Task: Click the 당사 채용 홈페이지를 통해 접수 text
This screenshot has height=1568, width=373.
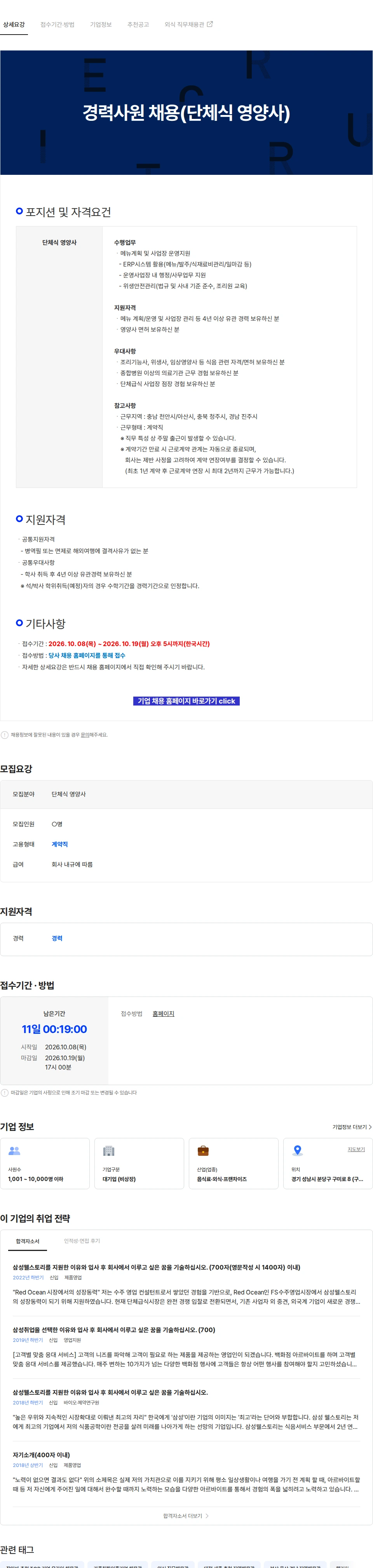Action: pos(87,655)
